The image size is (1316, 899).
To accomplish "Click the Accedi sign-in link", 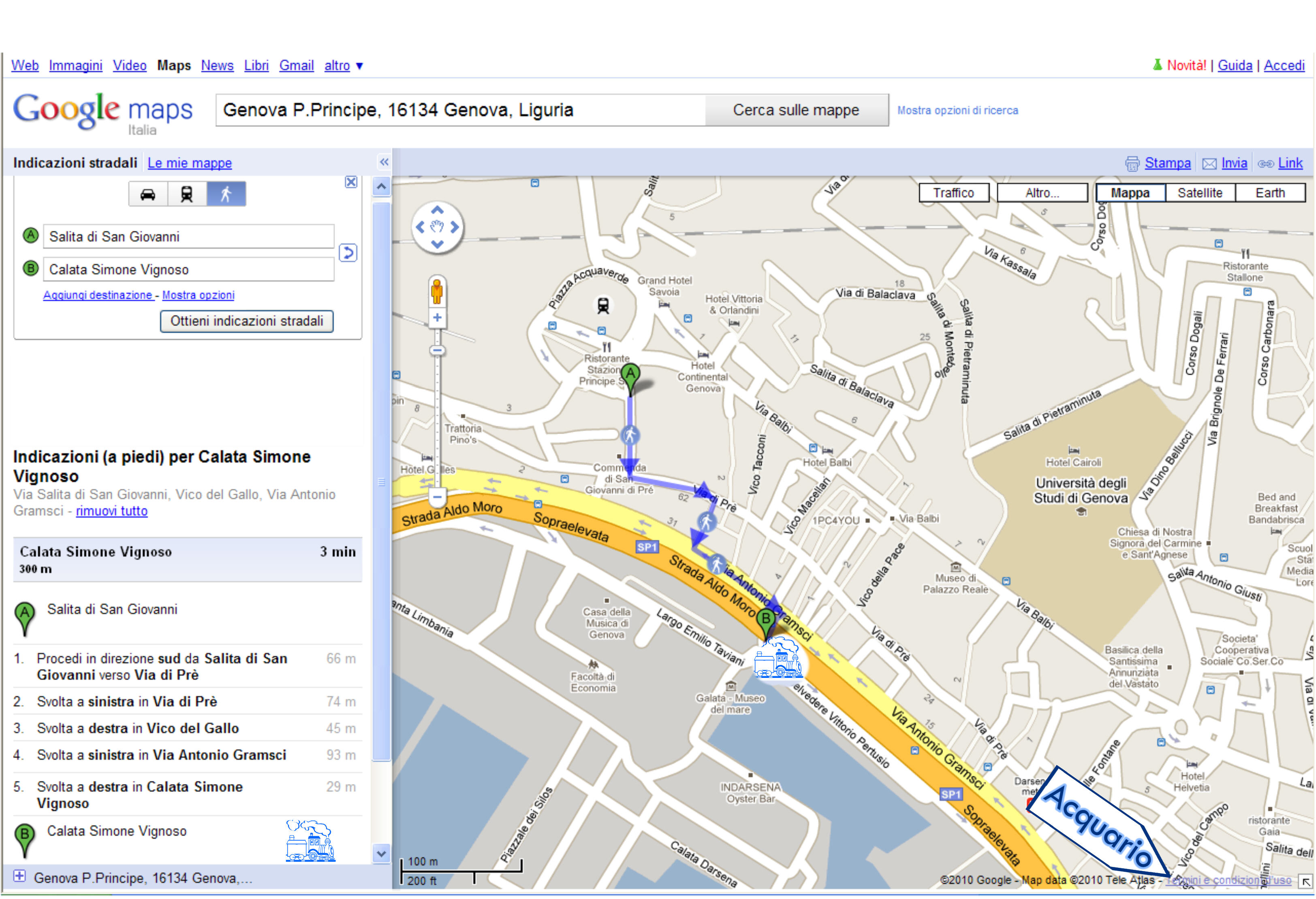I will [x=1284, y=66].
